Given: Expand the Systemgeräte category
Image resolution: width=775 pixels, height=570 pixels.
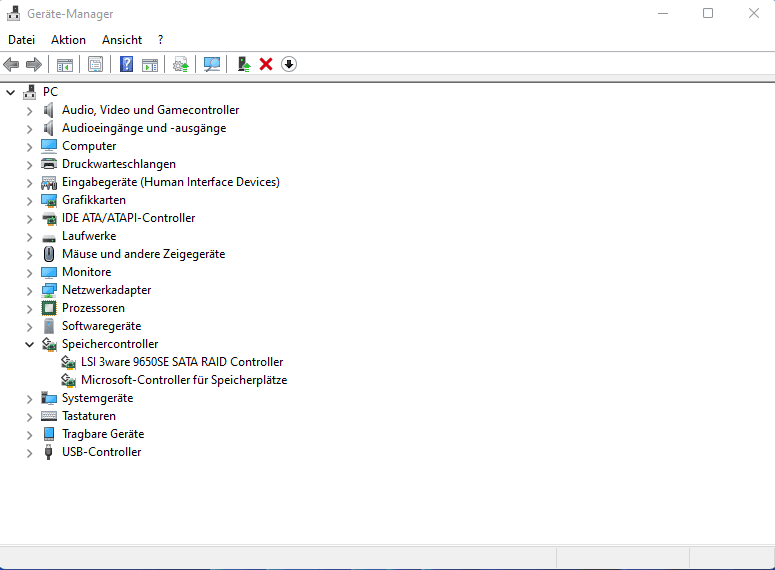Looking at the screenshot, I should [x=29, y=399].
